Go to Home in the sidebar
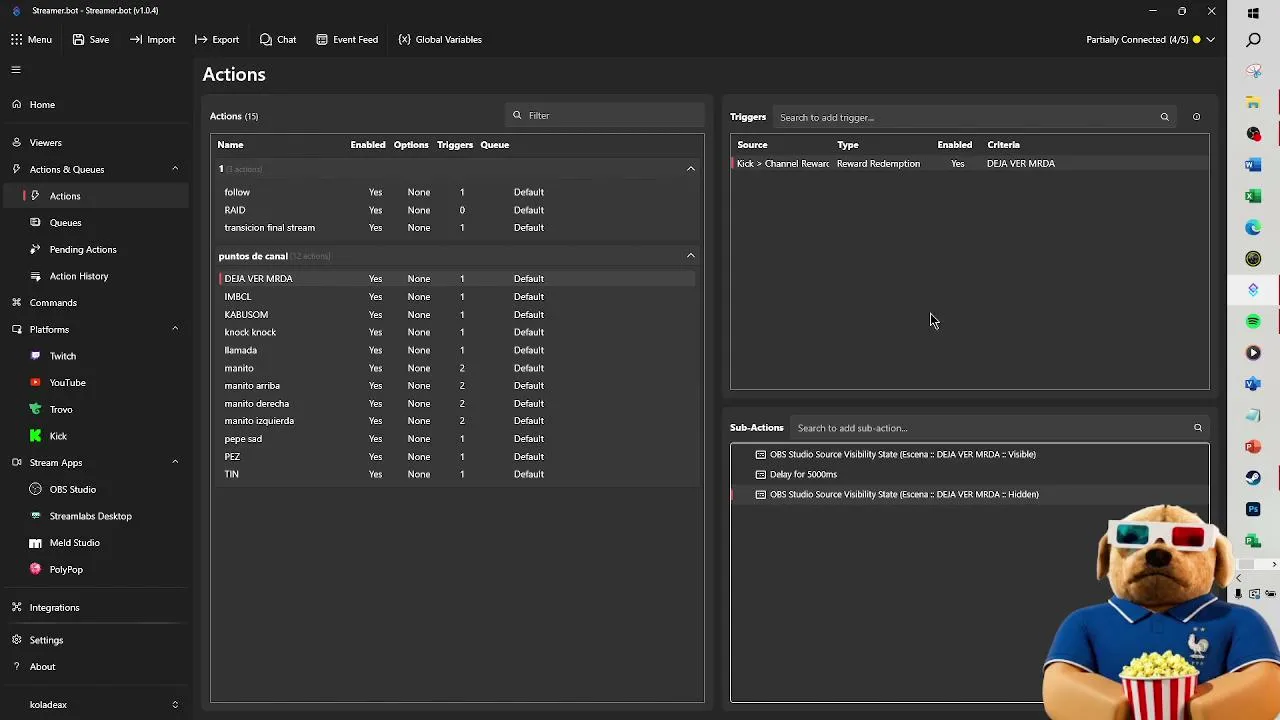 tap(42, 104)
